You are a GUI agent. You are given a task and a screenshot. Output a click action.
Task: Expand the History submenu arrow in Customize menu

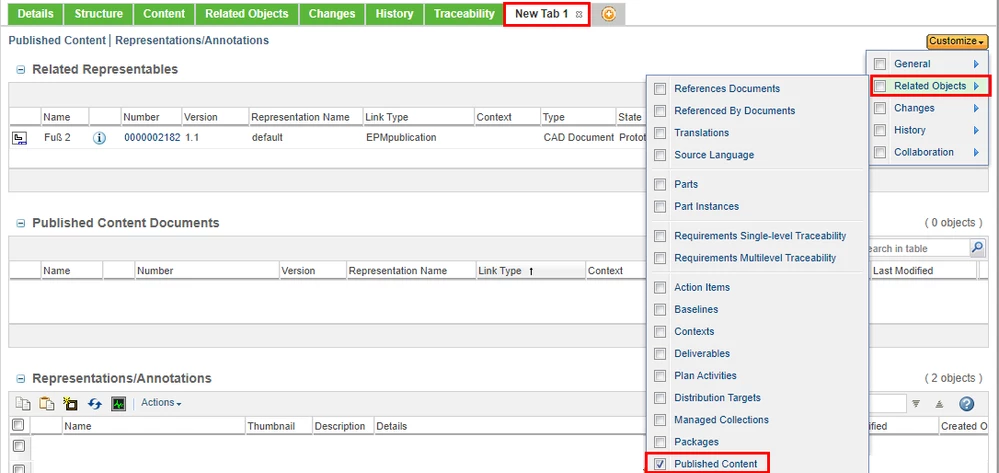[976, 130]
